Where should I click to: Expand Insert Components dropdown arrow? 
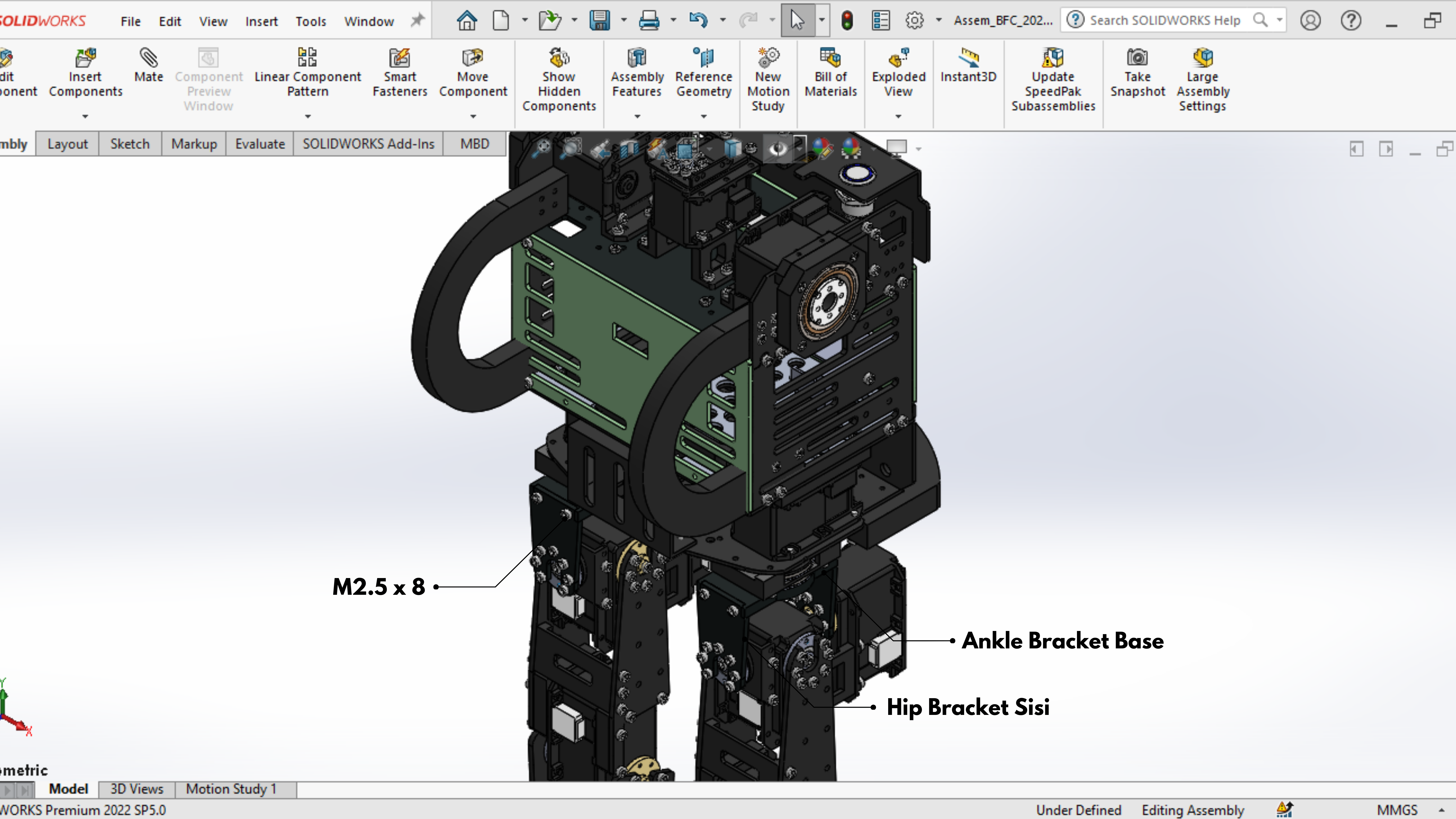coord(85,116)
